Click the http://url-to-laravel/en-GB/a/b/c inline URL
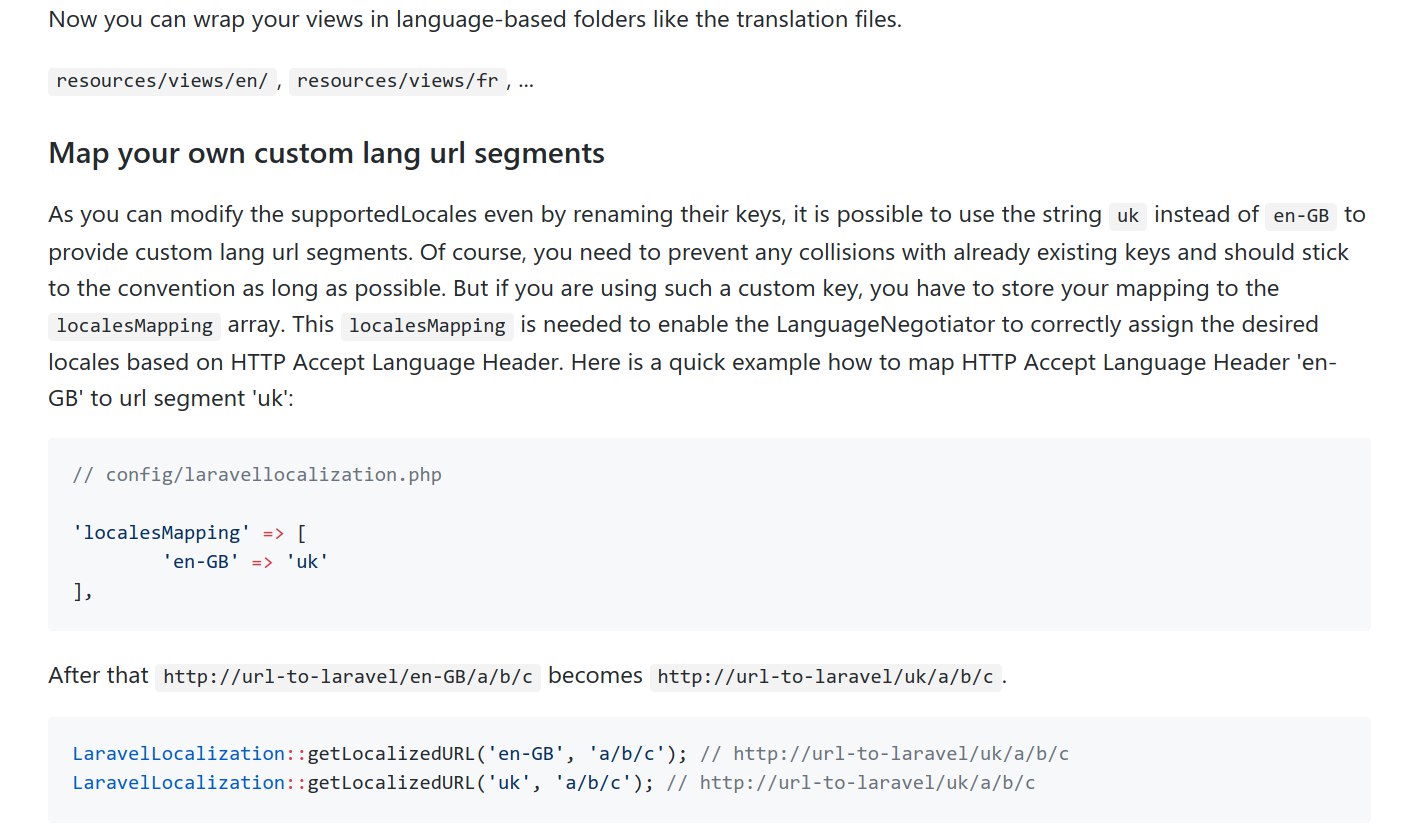 tap(348, 677)
